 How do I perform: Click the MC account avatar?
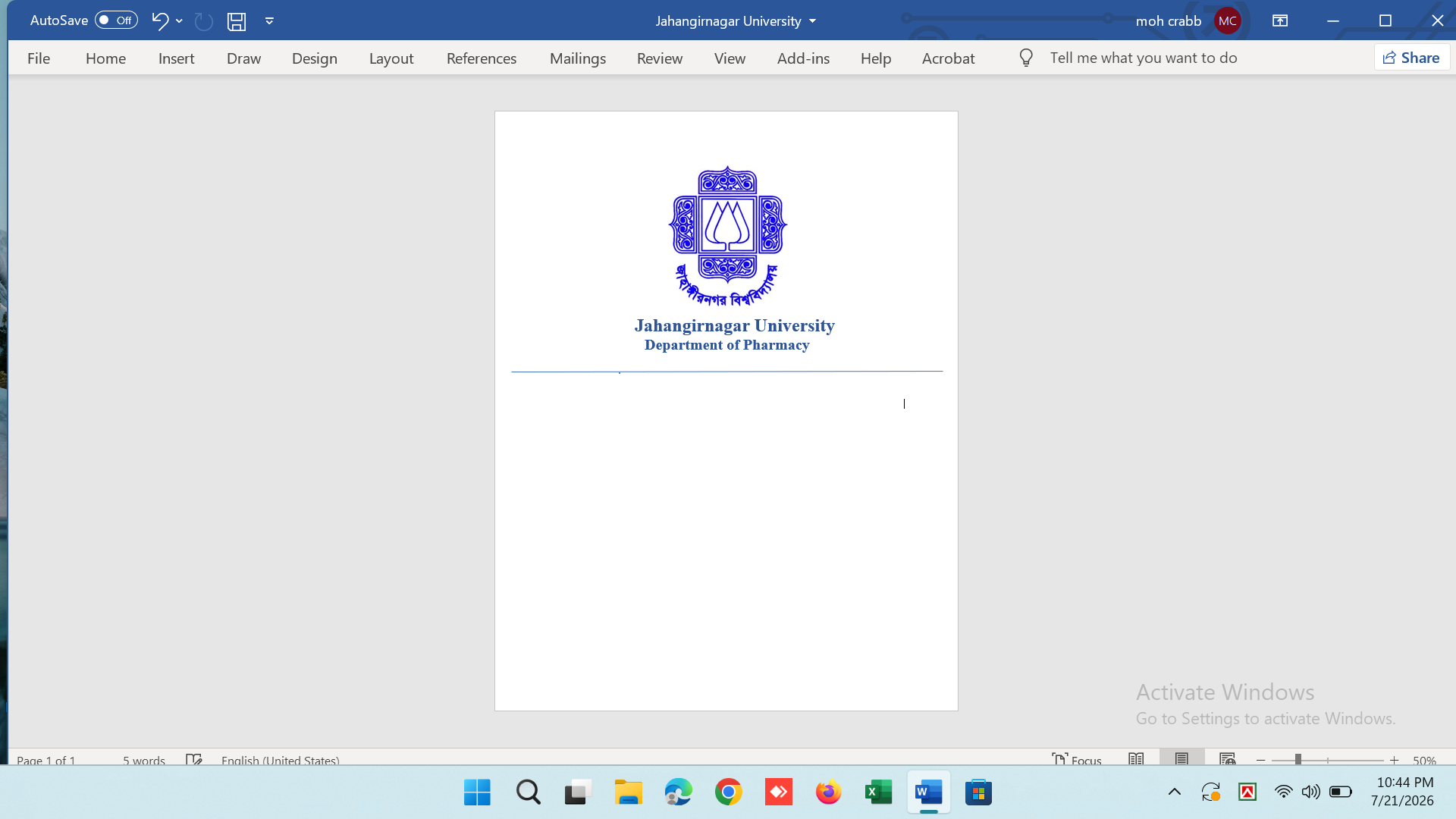(1228, 21)
